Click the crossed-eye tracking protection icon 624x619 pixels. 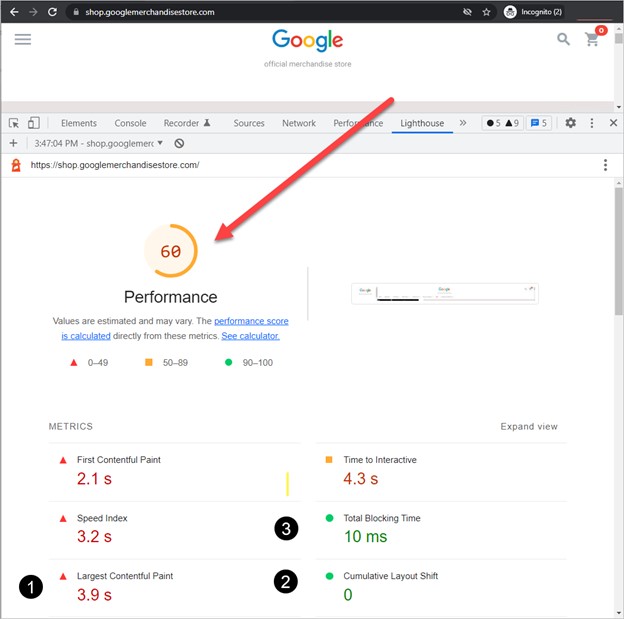pyautogui.click(x=467, y=12)
